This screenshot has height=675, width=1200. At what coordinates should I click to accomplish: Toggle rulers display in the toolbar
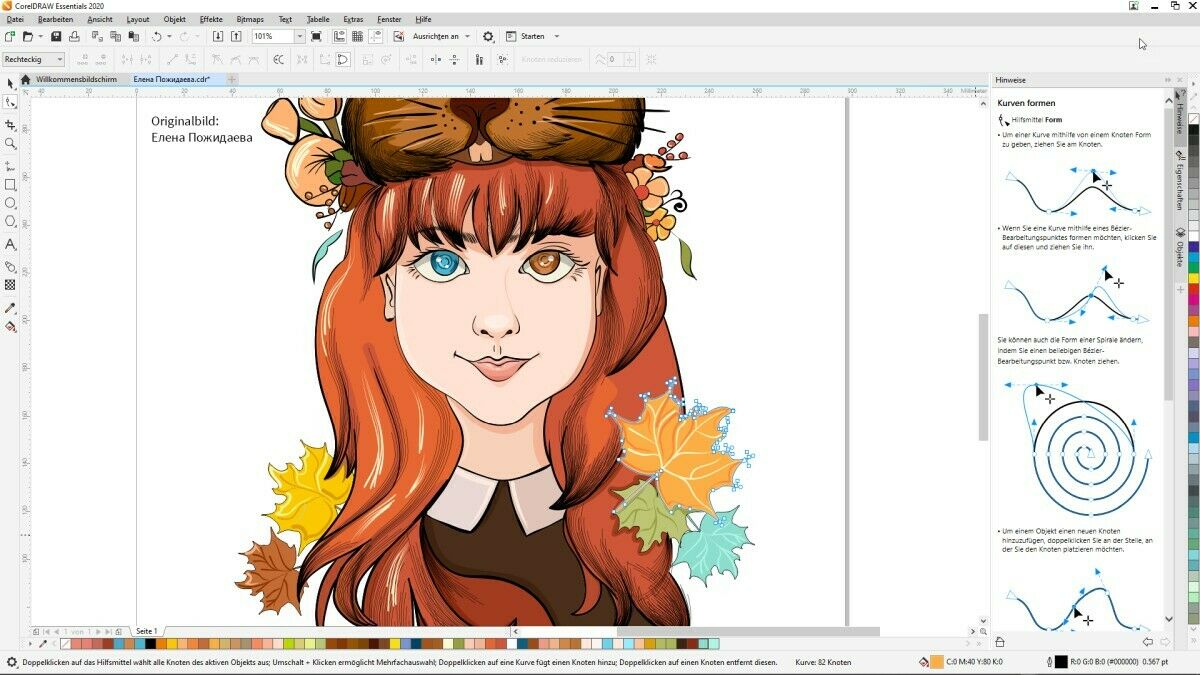click(339, 37)
